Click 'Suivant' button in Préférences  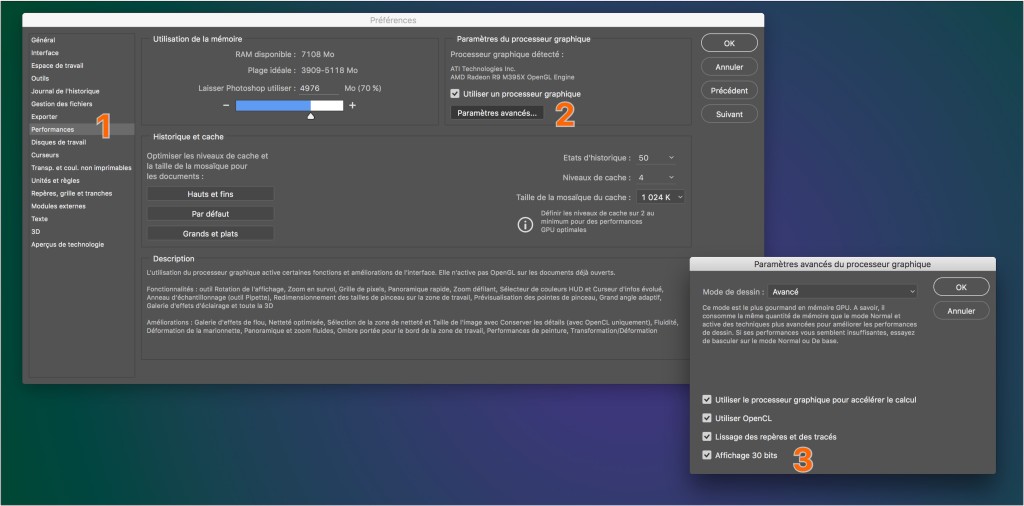[x=729, y=114]
